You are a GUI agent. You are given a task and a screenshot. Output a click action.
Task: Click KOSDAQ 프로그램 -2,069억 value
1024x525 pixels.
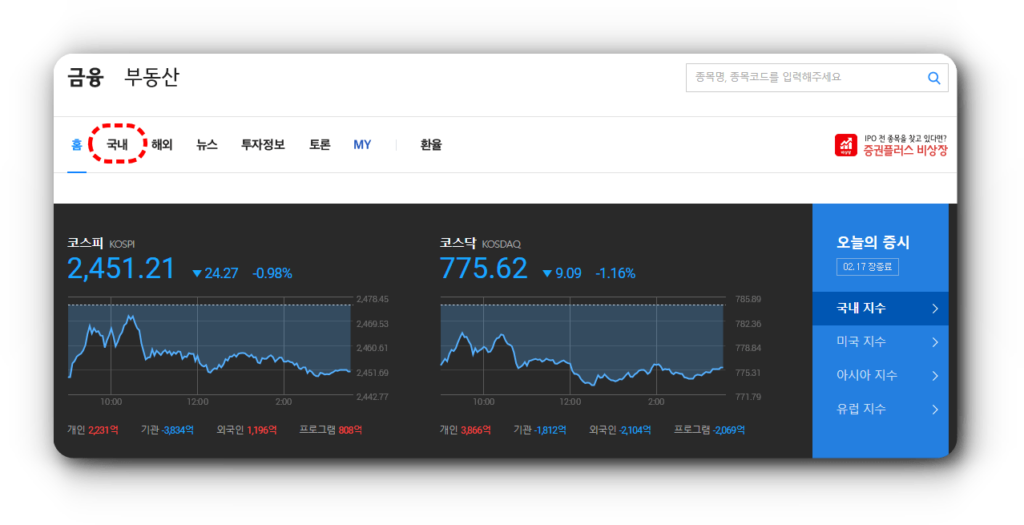(728, 430)
